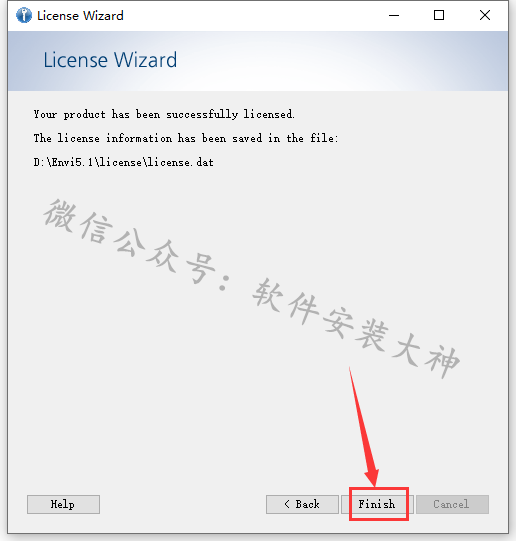
Task: Click the diagonal Chinese watermark text
Action: pos(251,288)
